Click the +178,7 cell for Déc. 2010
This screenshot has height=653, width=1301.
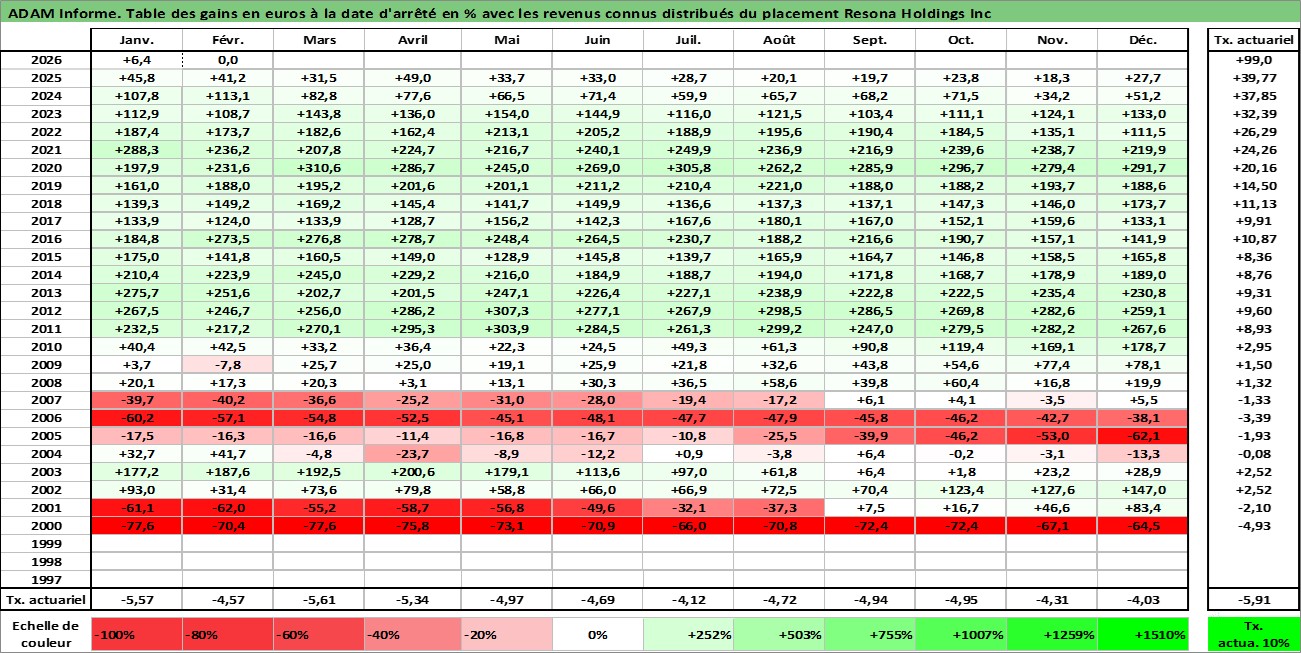[x=1142, y=346]
